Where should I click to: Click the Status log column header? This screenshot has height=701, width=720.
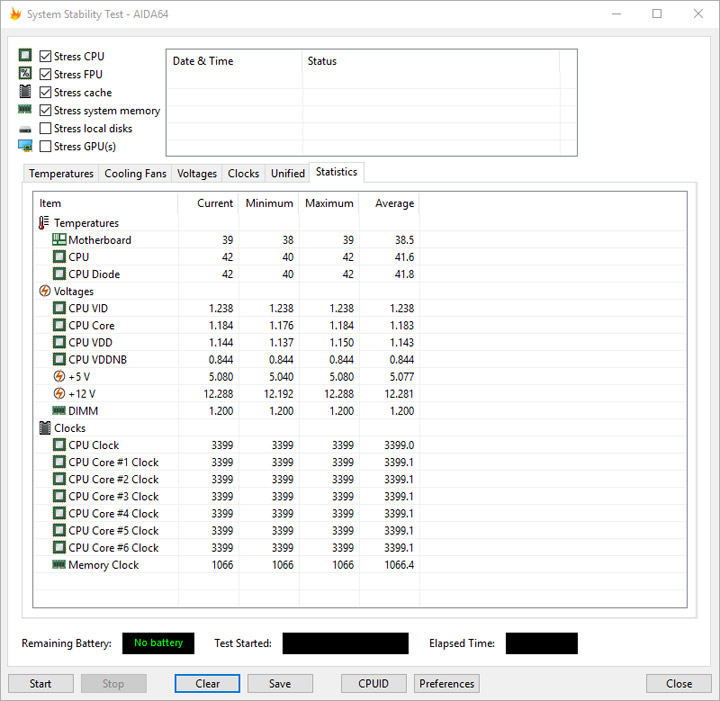(x=431, y=61)
